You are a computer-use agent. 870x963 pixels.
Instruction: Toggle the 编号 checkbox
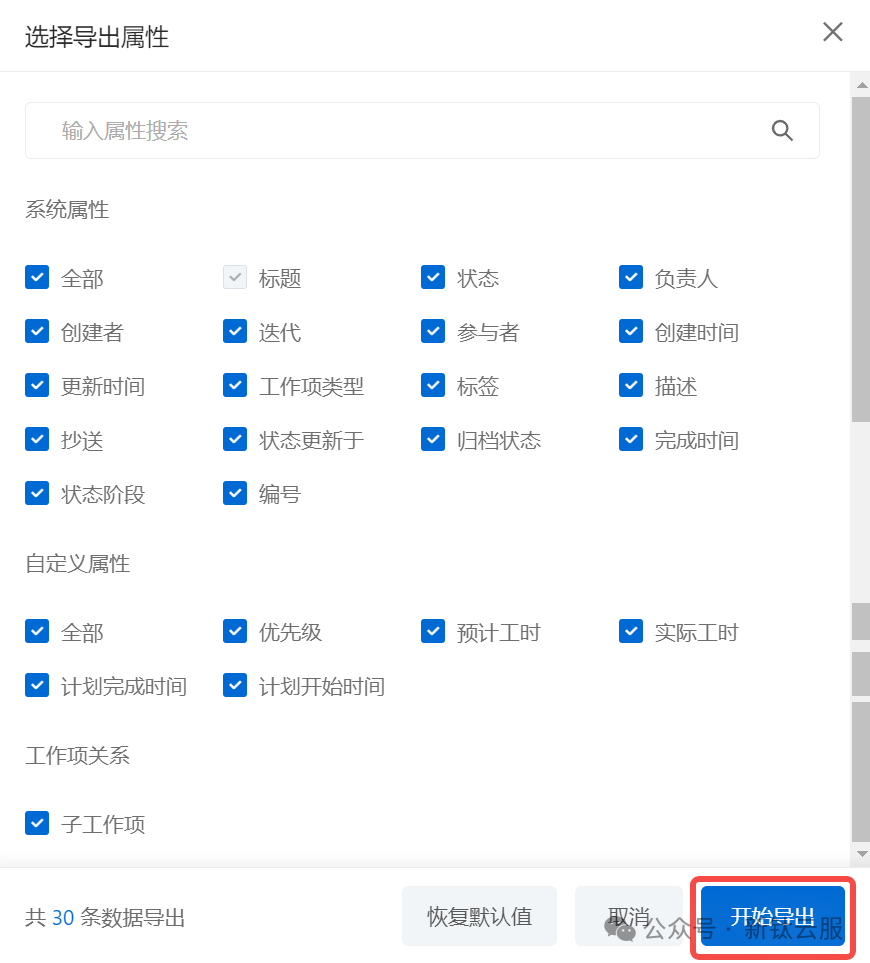(x=235, y=493)
